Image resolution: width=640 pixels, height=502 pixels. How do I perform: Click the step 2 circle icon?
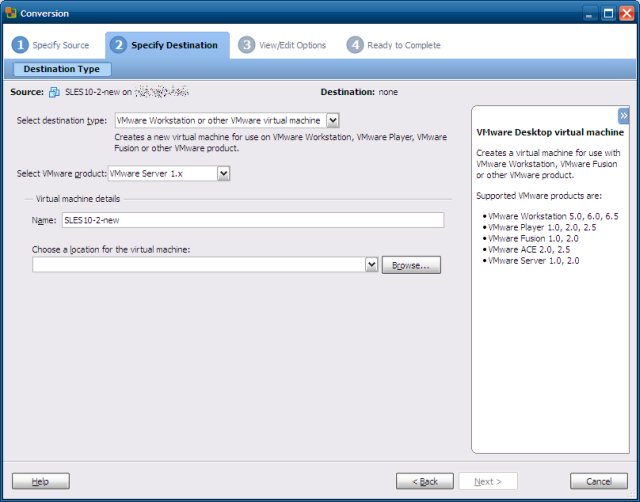[x=118, y=45]
